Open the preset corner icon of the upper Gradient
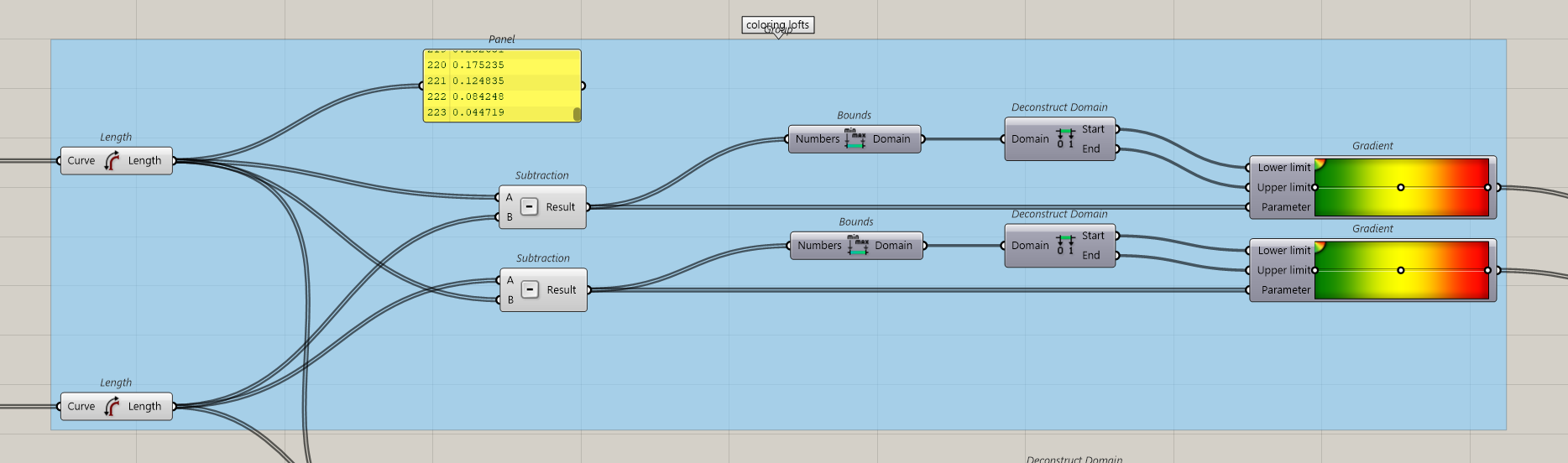Viewport: 1568px width, 463px height. point(1320,164)
